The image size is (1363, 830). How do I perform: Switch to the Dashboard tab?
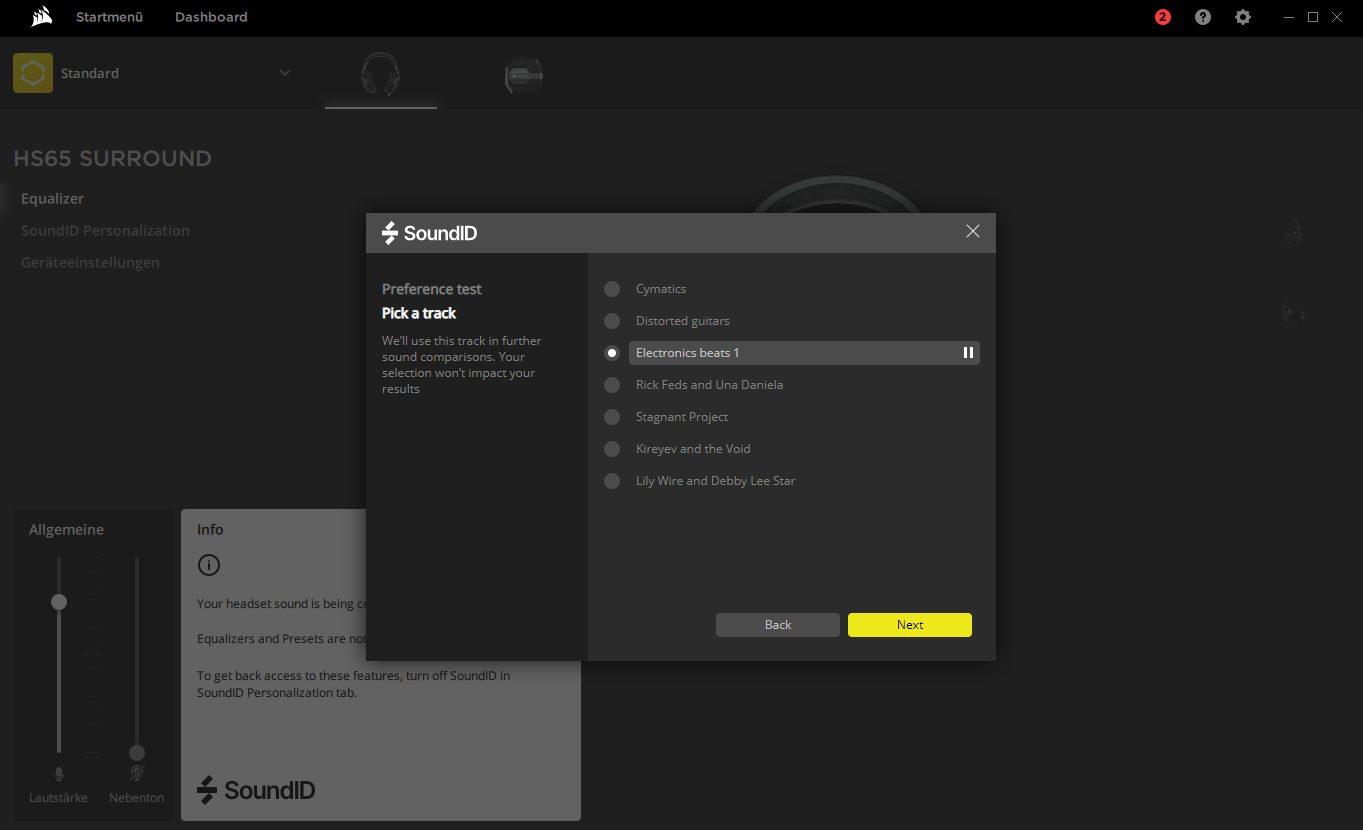[x=211, y=17]
